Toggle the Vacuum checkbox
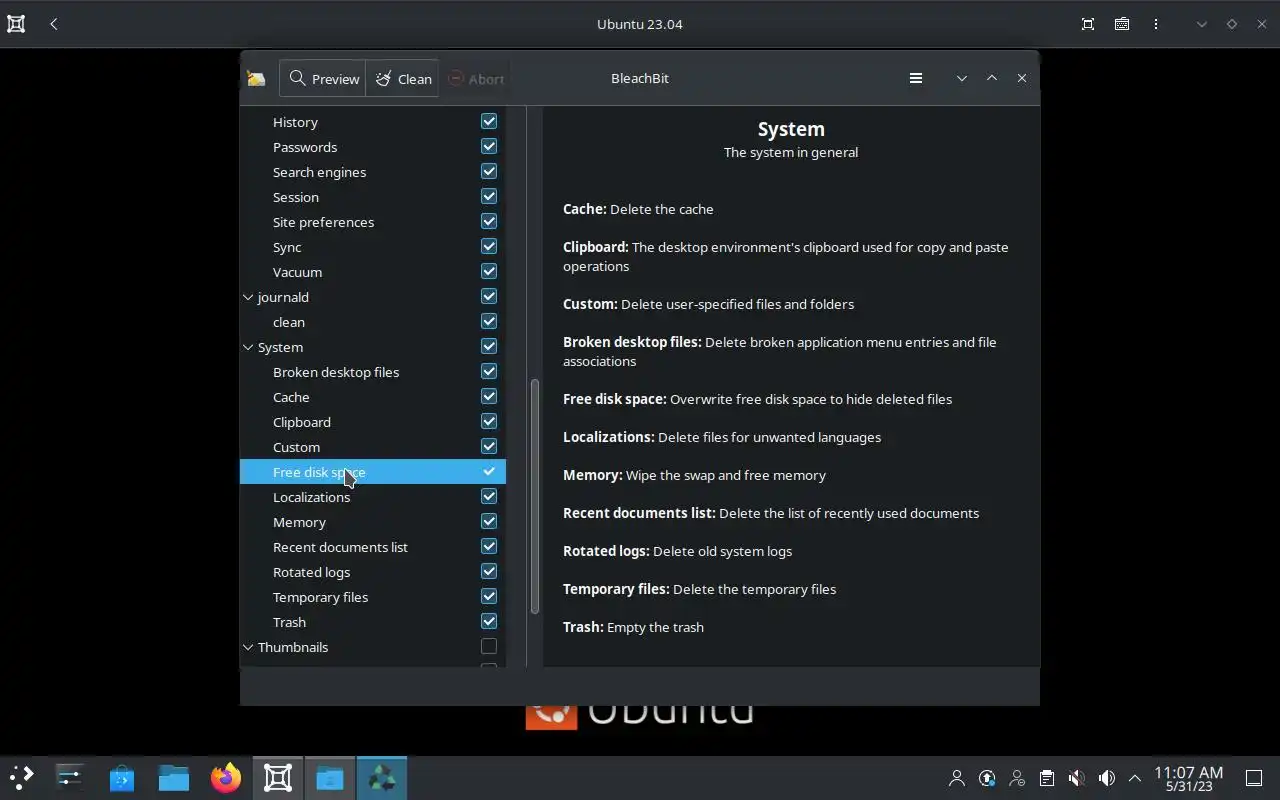The height and width of the screenshot is (800, 1280). tap(489, 271)
